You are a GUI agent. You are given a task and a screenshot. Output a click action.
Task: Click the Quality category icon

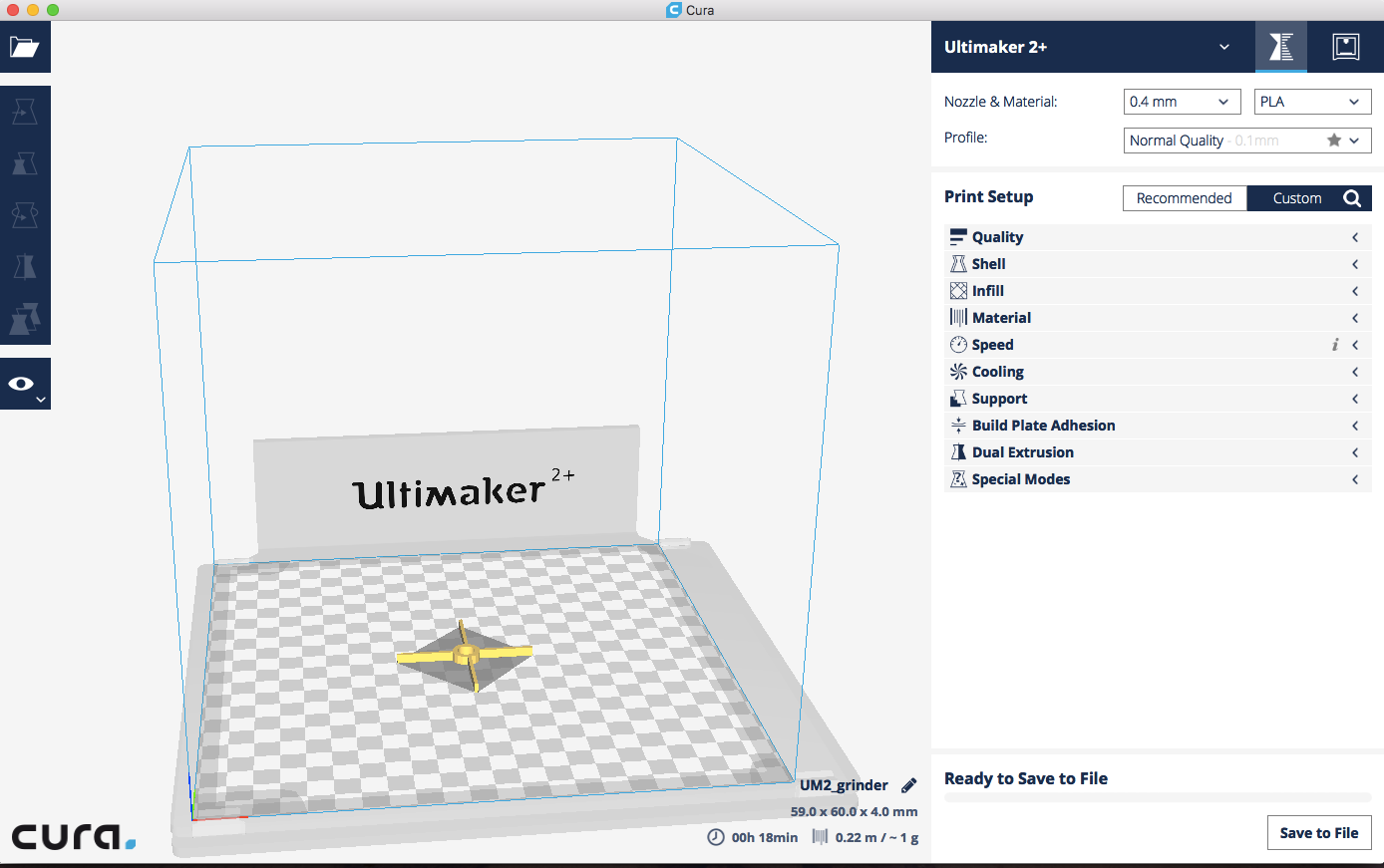[x=958, y=237]
